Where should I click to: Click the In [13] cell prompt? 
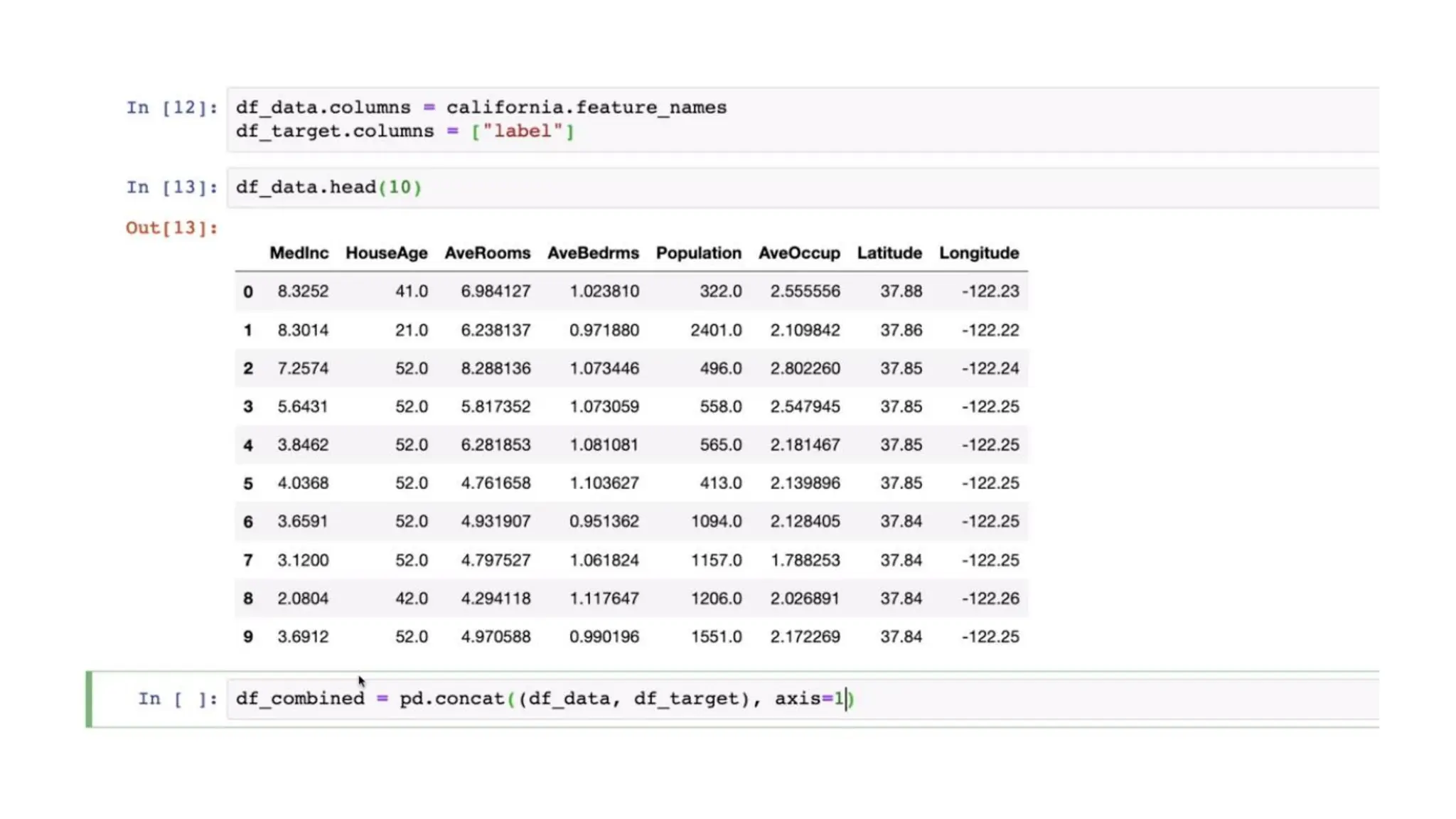(x=171, y=188)
